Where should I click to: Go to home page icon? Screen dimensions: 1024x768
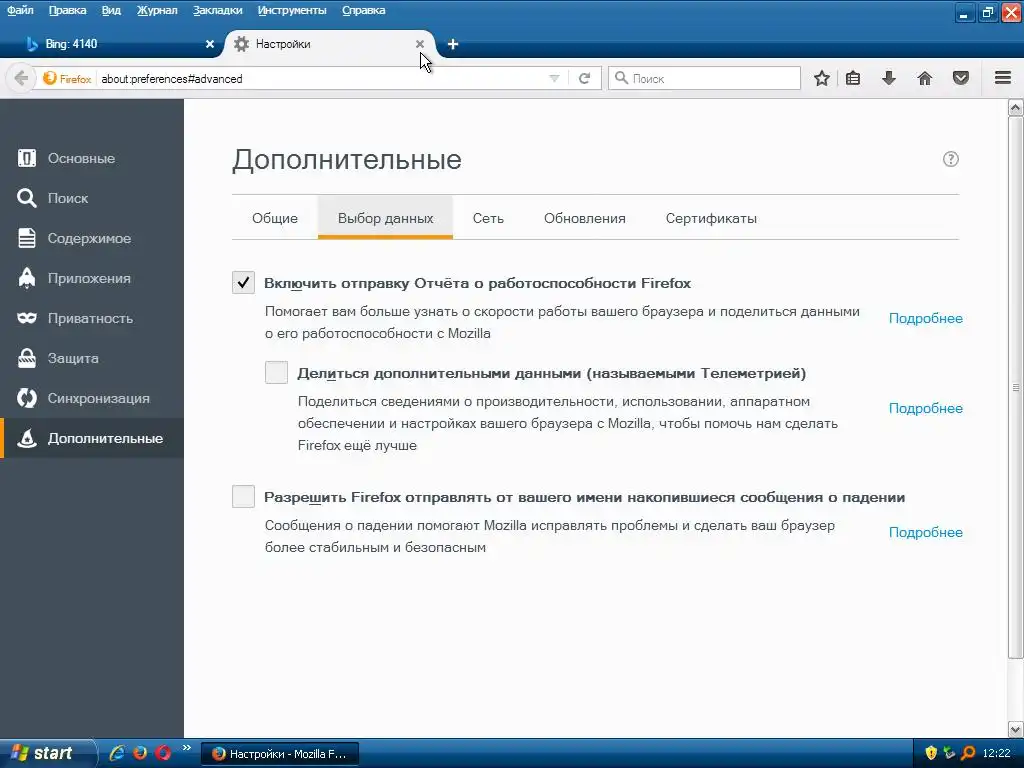pyautogui.click(x=924, y=78)
